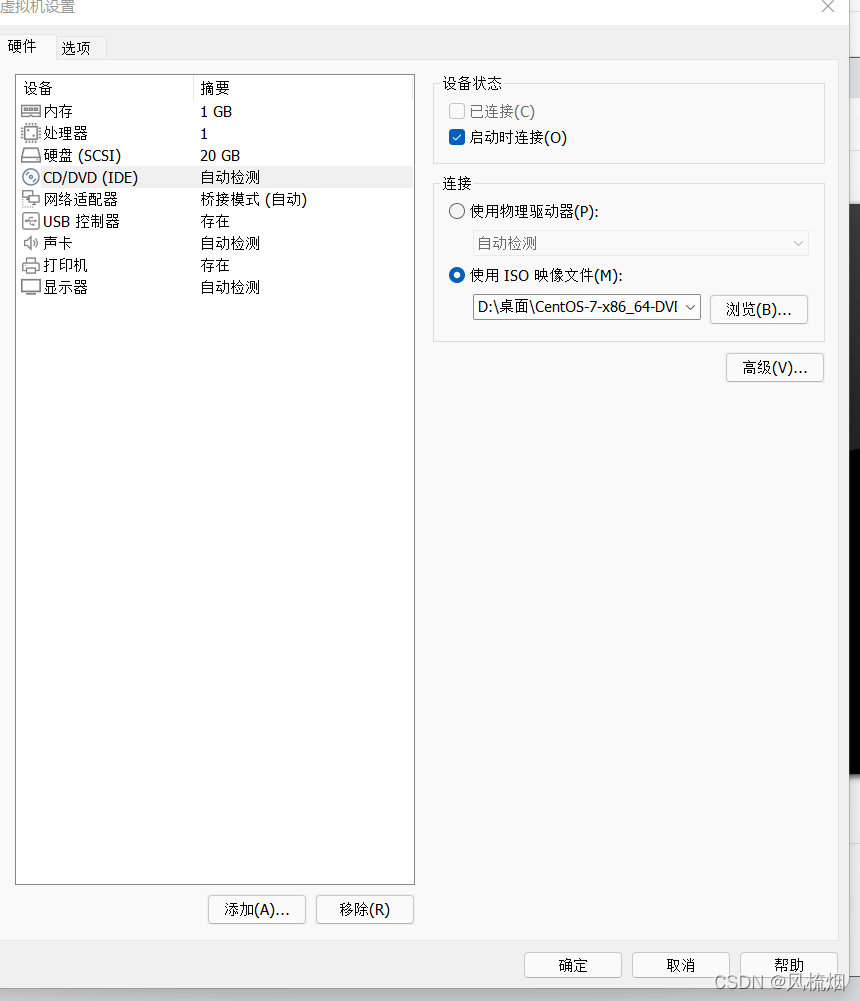The image size is (860, 1001).
Task: Click the ISO path text field CentOS-7
Action: coord(578,307)
